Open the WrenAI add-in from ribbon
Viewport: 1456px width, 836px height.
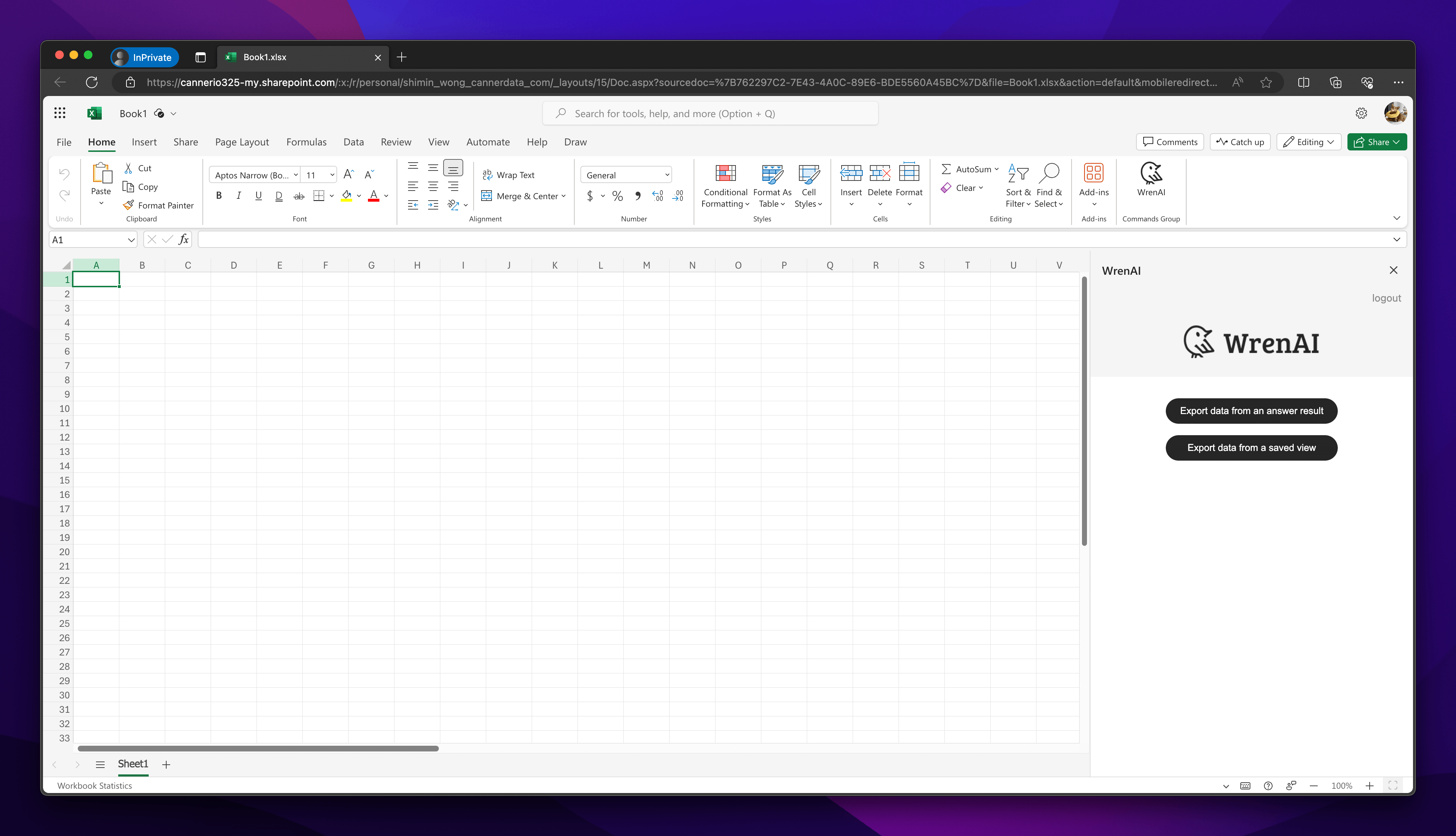click(x=1150, y=180)
